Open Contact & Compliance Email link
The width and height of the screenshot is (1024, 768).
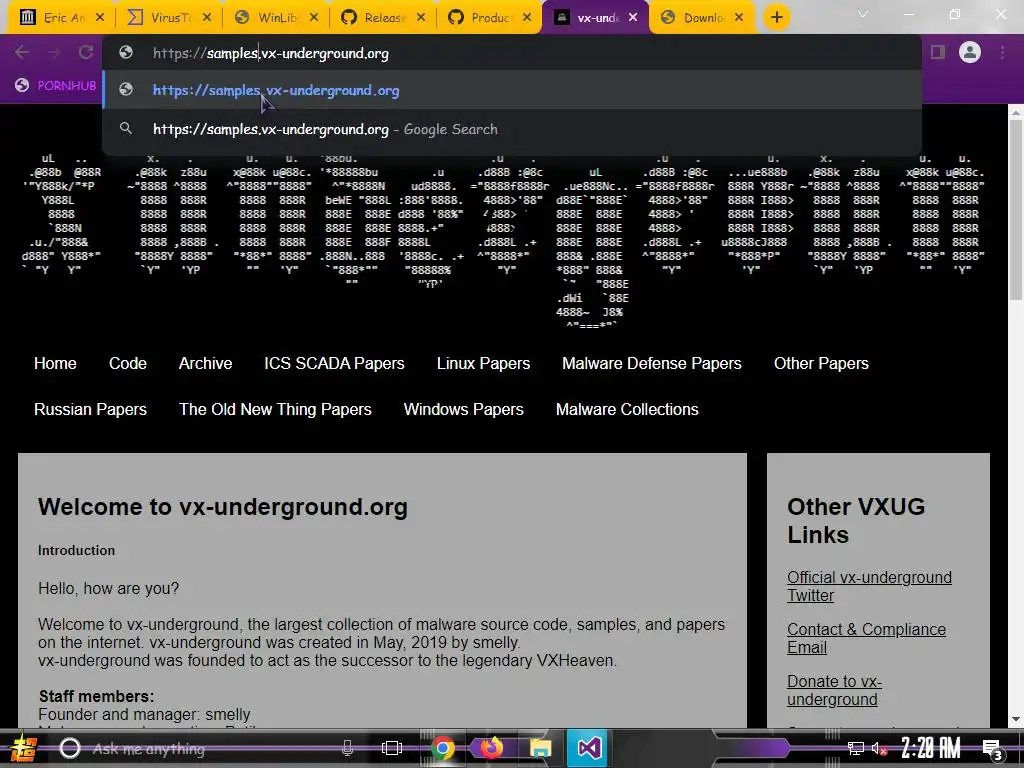[x=866, y=638]
